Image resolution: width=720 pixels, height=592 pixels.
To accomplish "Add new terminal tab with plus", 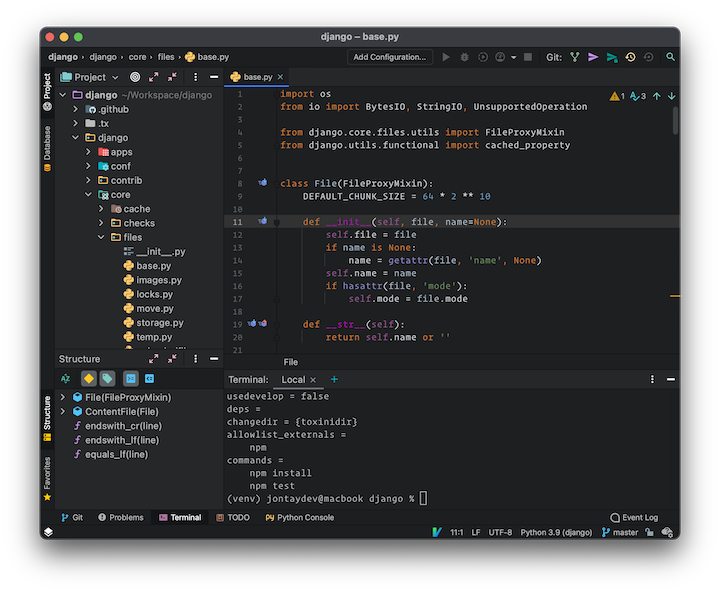I will 334,379.
